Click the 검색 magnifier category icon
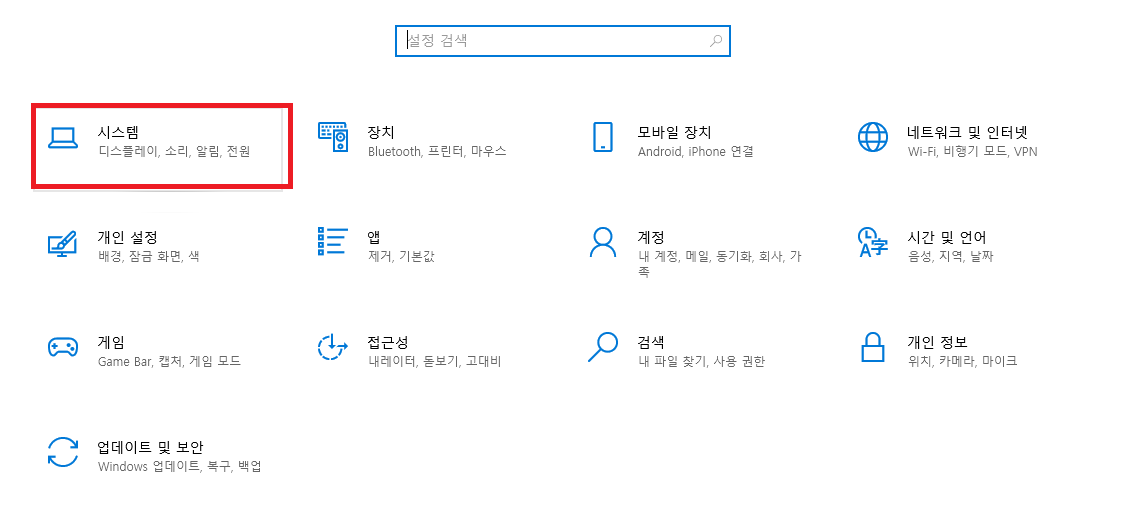 [603, 346]
